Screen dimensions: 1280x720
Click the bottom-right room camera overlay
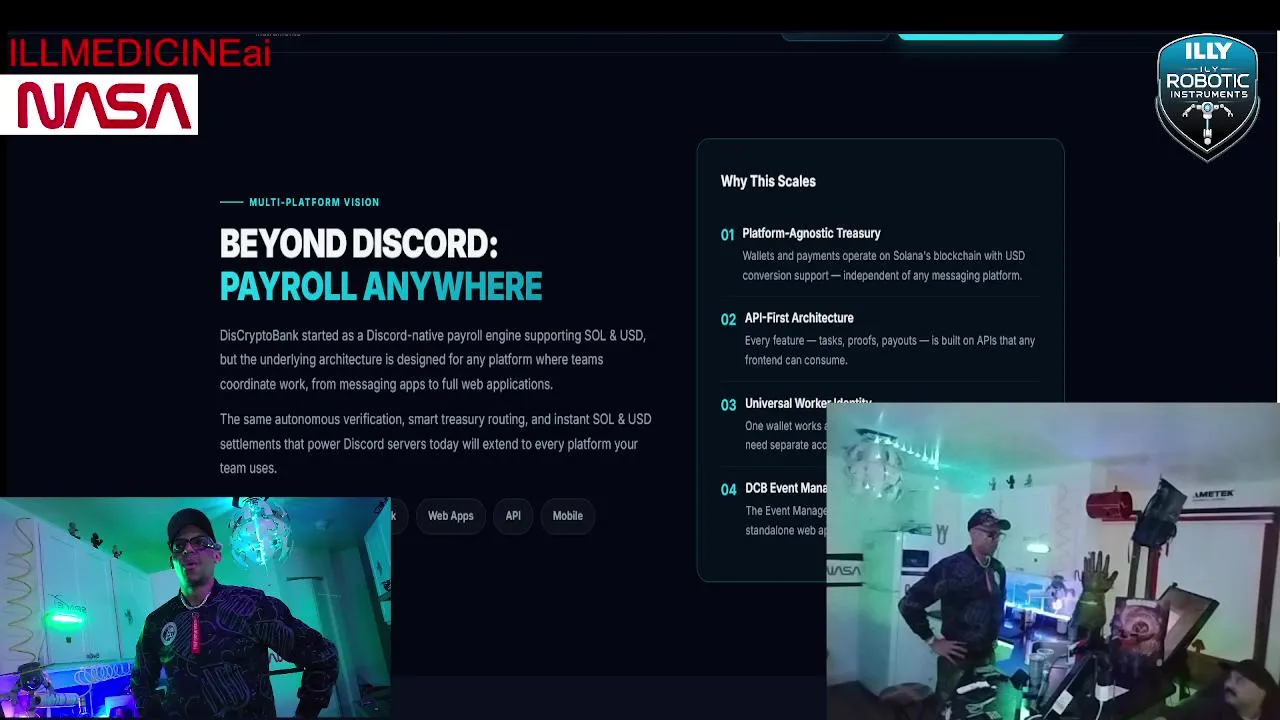tap(1053, 561)
